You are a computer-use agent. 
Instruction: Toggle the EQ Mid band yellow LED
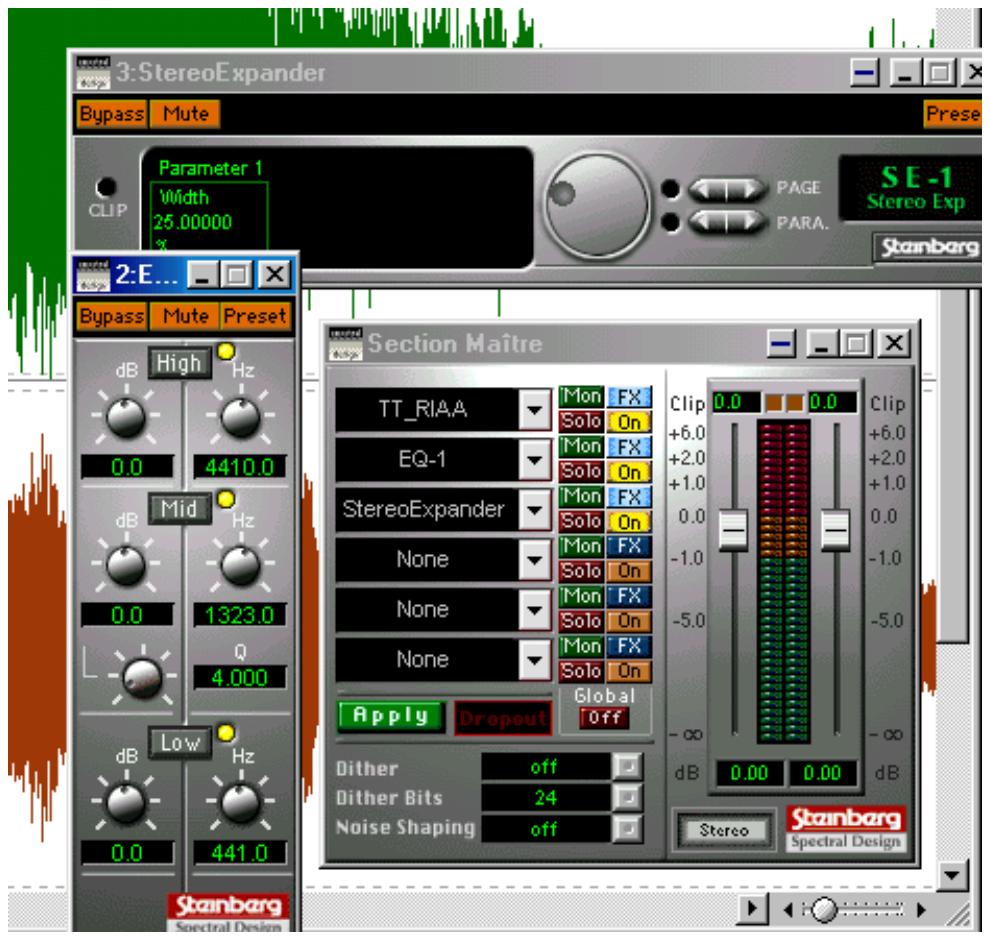(x=226, y=499)
